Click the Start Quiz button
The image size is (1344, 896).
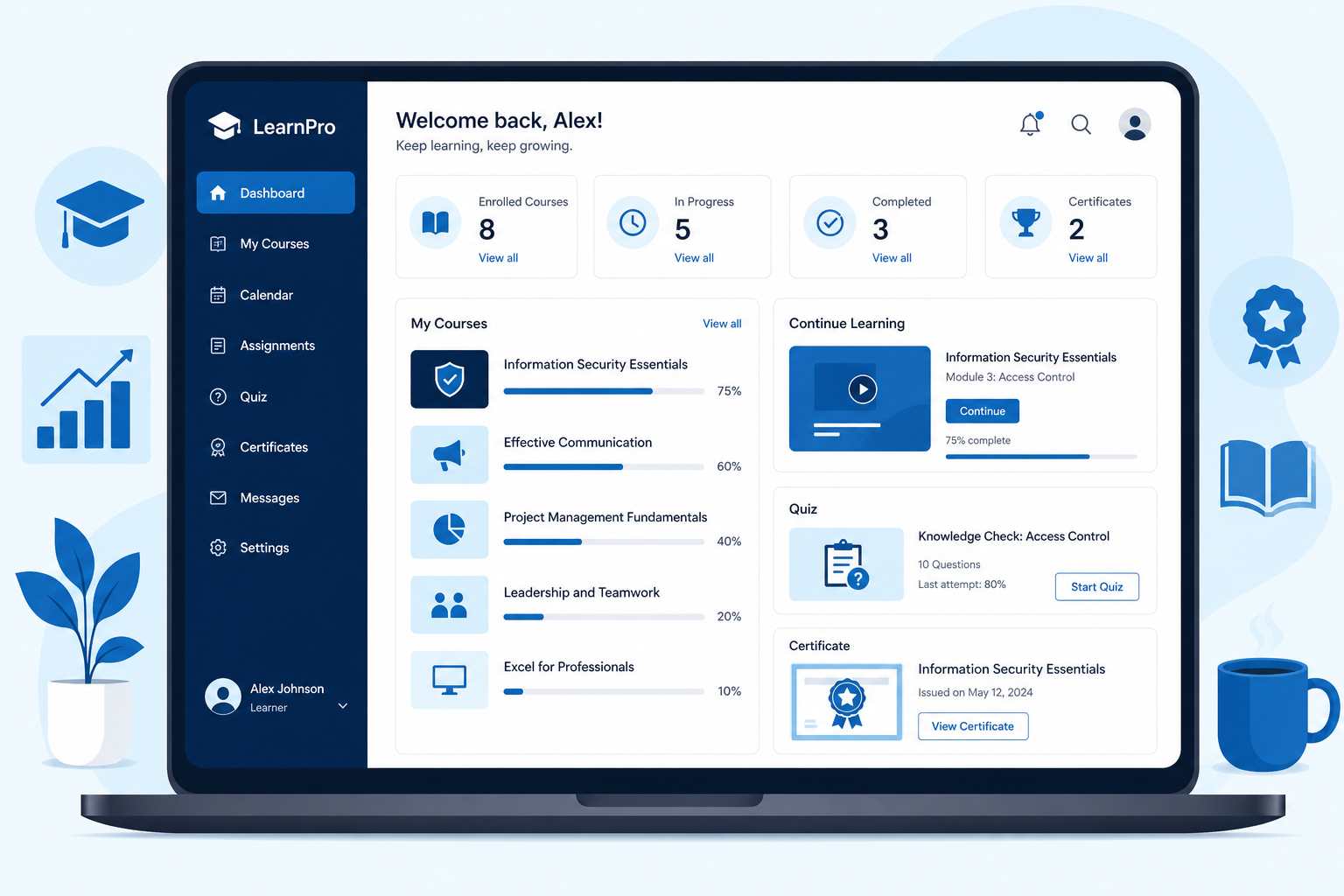point(1097,587)
